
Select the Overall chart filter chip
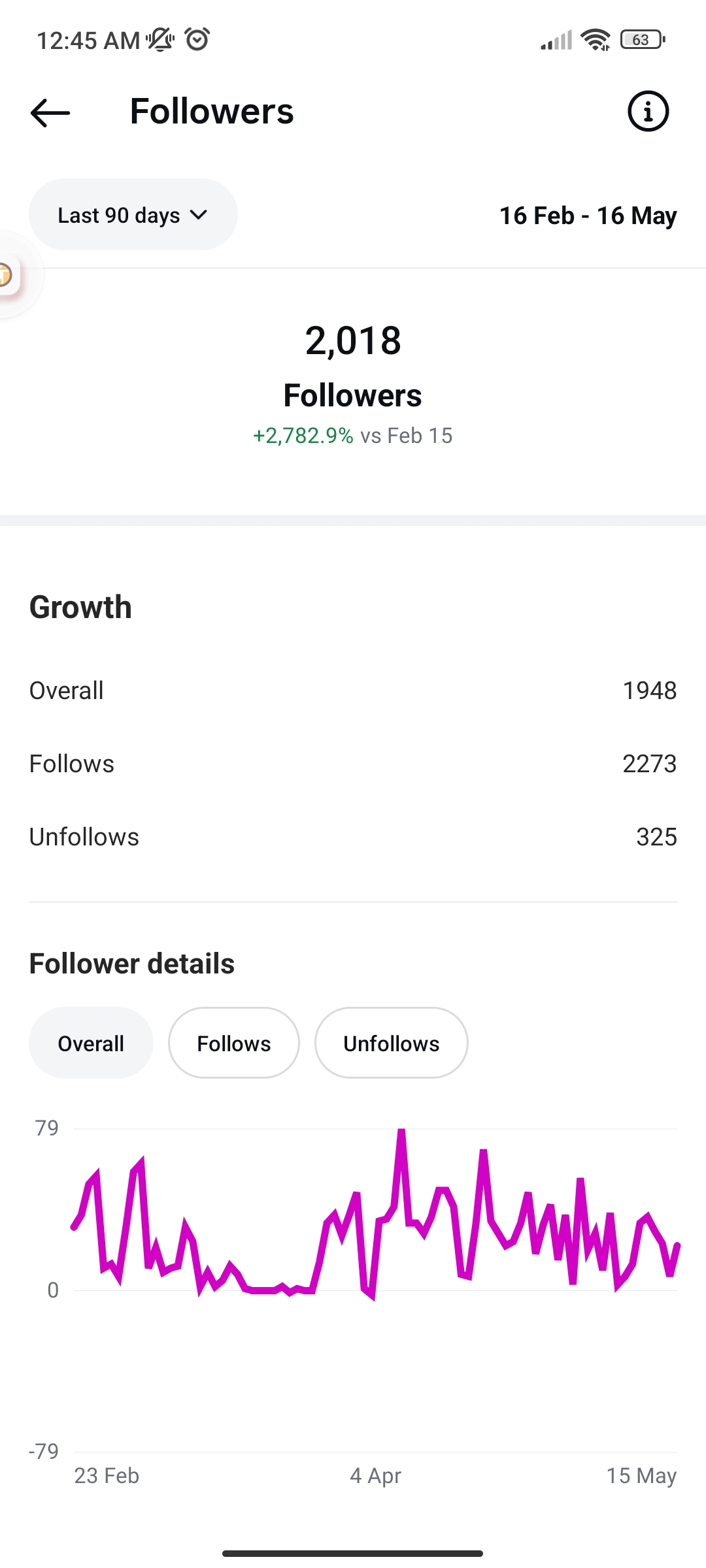91,1043
